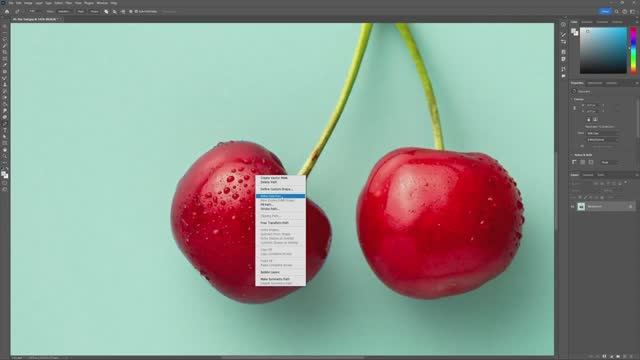Select the Clone Stamp tool
The image size is (640, 360).
coord(5,84)
